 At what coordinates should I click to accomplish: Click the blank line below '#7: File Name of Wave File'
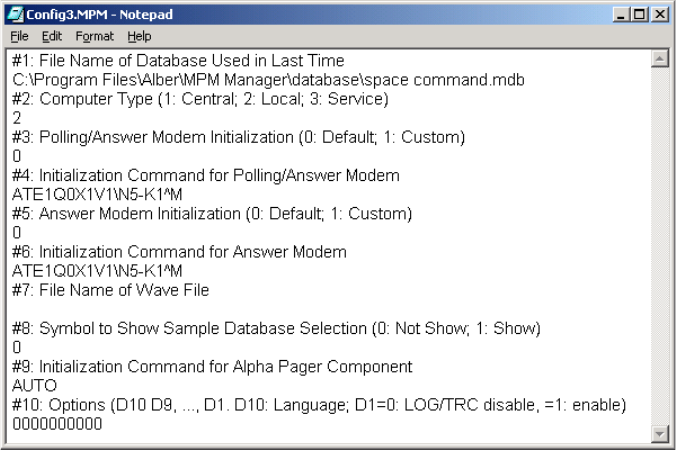coord(200,309)
